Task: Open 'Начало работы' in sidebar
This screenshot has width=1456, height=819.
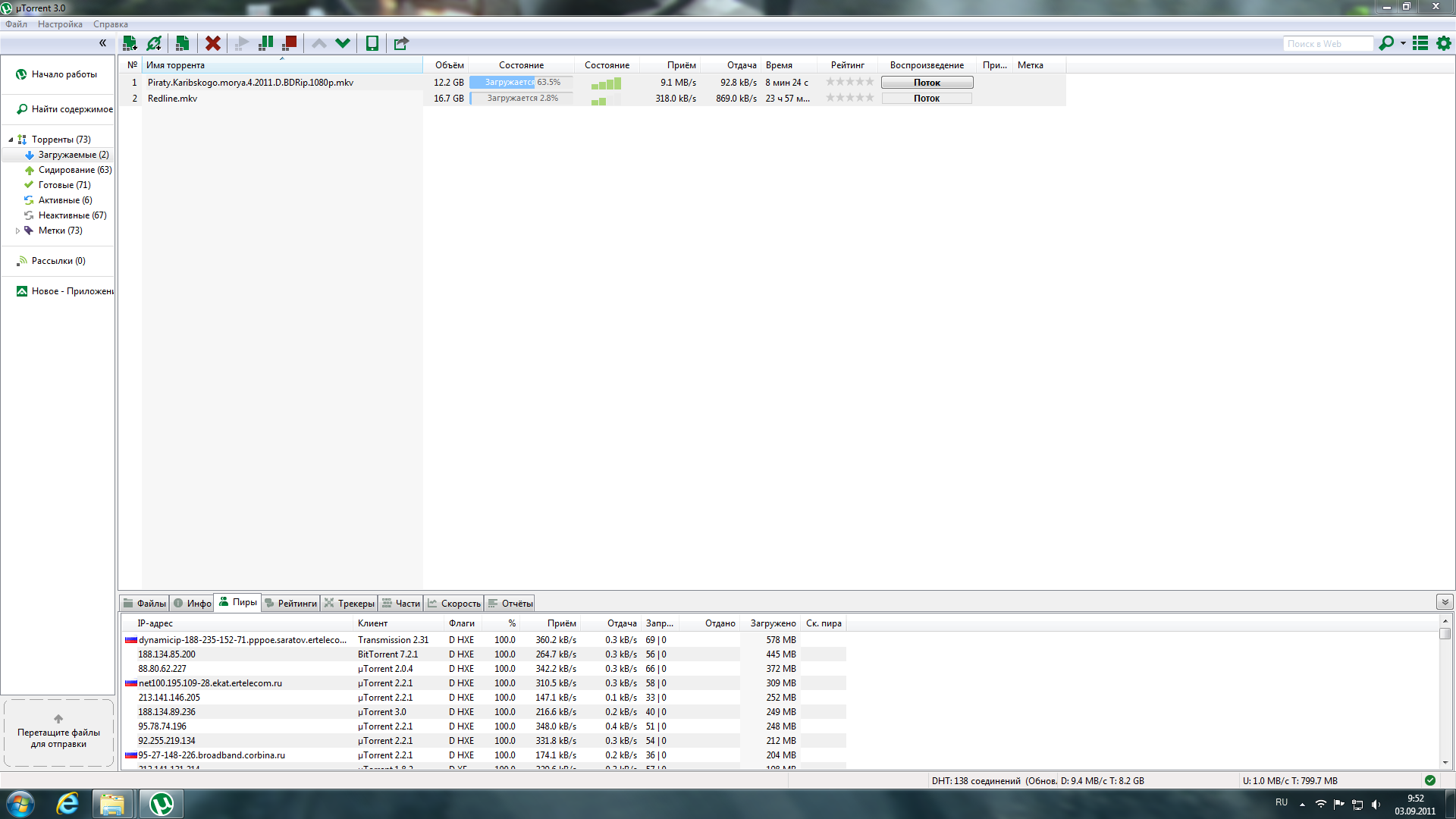Action: pyautogui.click(x=57, y=74)
